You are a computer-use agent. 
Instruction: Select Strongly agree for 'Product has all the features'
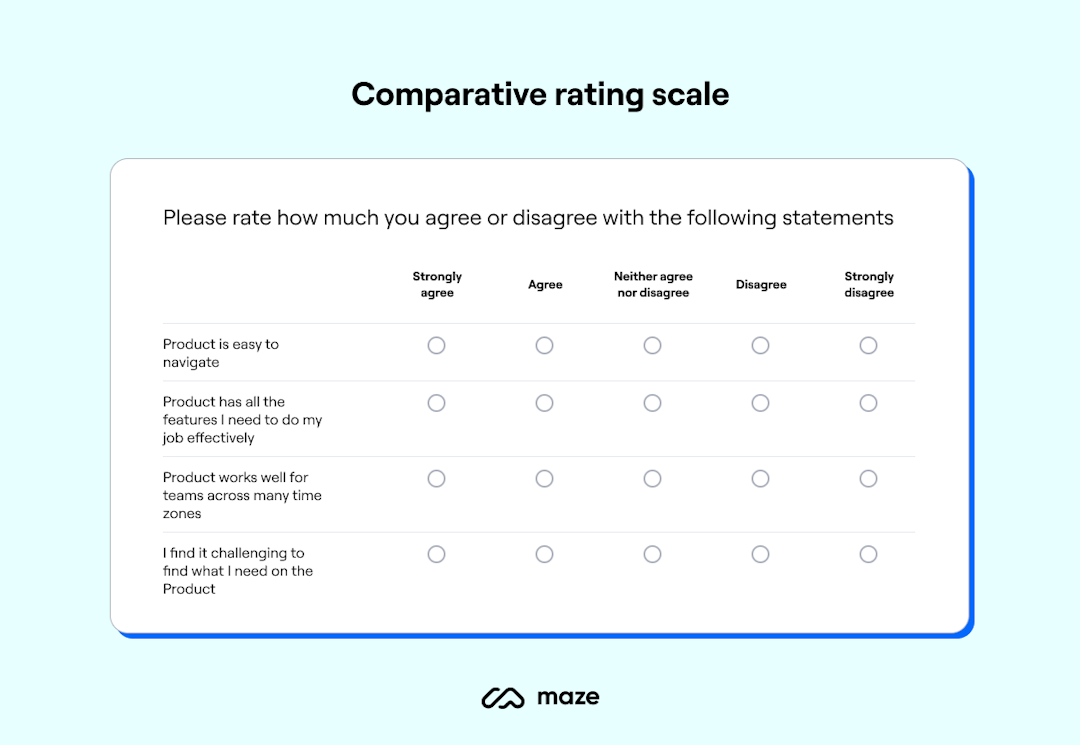coord(436,403)
